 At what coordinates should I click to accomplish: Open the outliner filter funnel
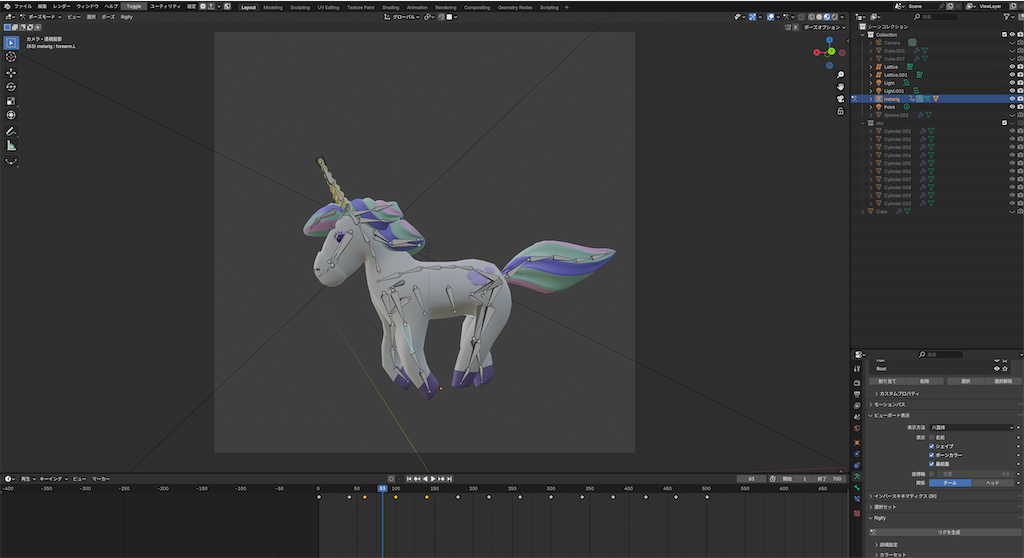click(x=1007, y=16)
